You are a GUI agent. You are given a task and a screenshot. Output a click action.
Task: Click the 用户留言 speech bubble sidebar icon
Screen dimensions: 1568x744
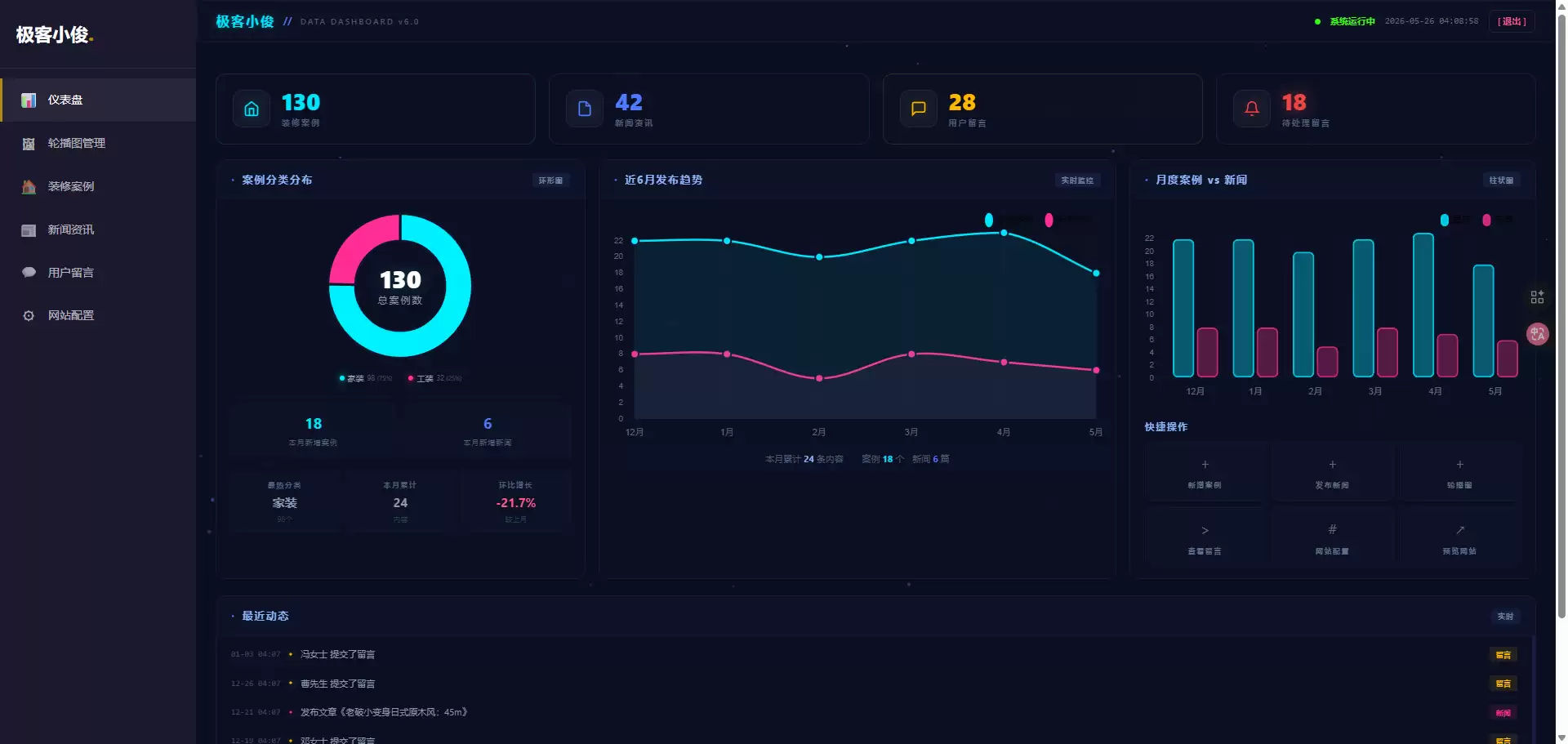(29, 273)
